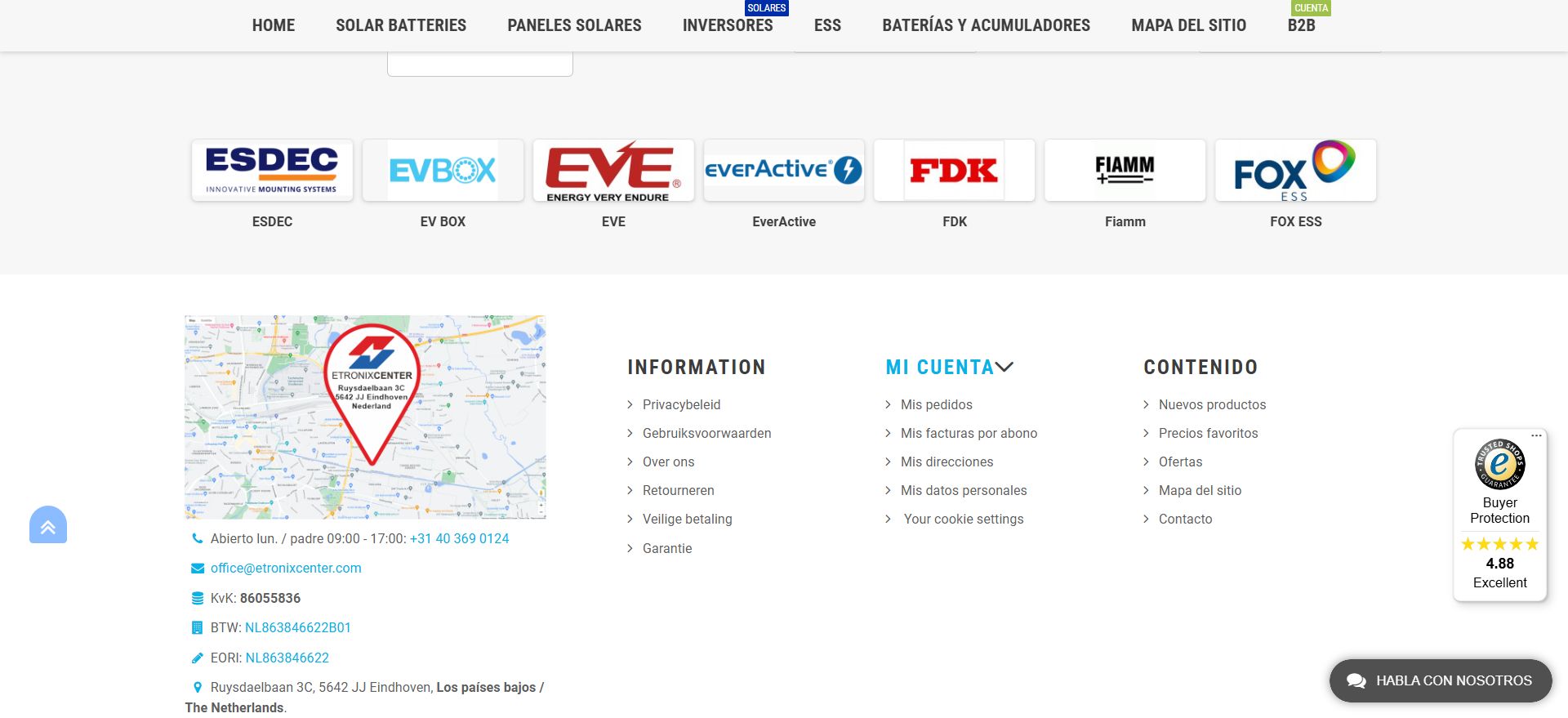
Task: Click the ESDEC brand logo
Action: [272, 170]
